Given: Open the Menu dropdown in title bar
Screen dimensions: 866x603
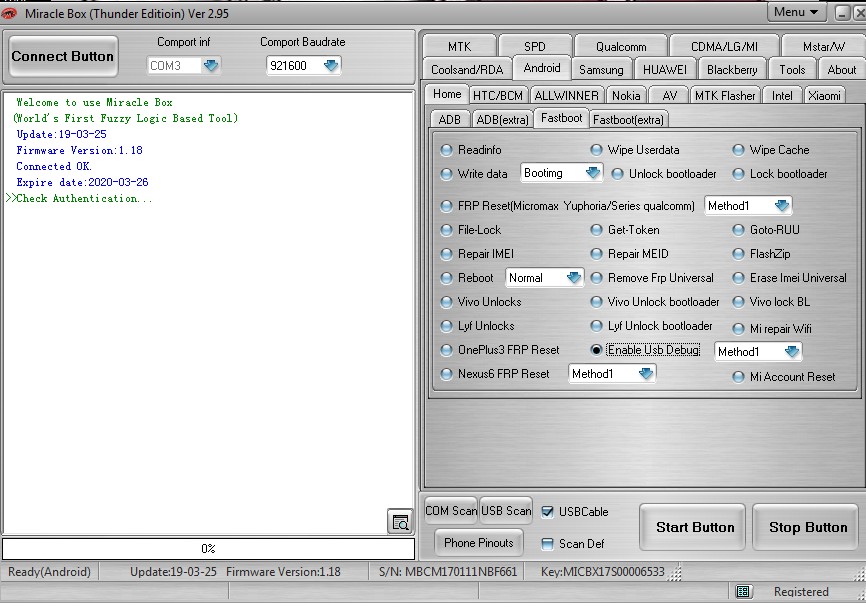Looking at the screenshot, I should [796, 12].
